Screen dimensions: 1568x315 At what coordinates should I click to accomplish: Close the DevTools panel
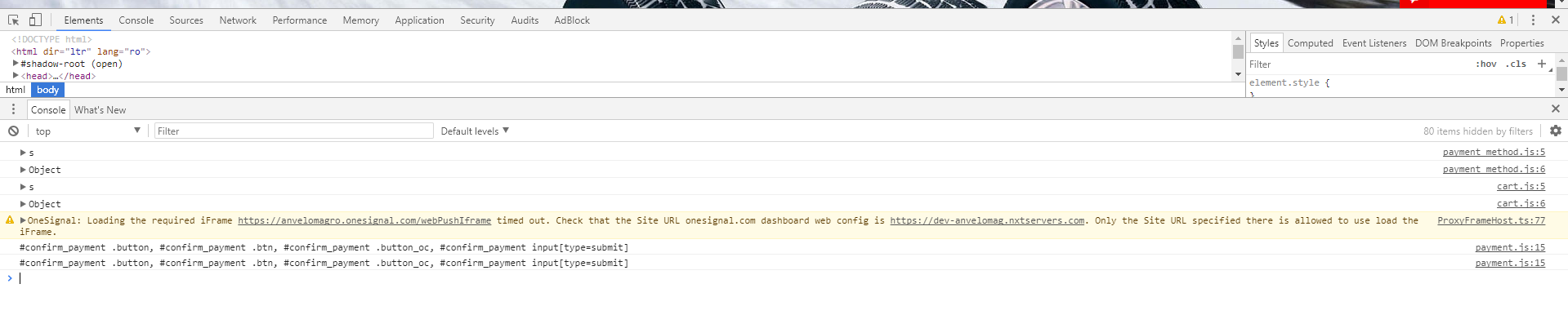coord(1555,20)
